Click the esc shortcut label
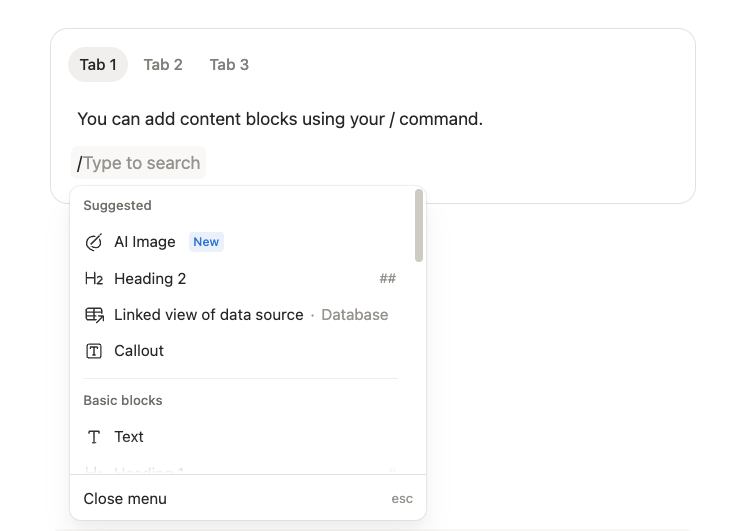The image size is (741, 531). (x=402, y=499)
